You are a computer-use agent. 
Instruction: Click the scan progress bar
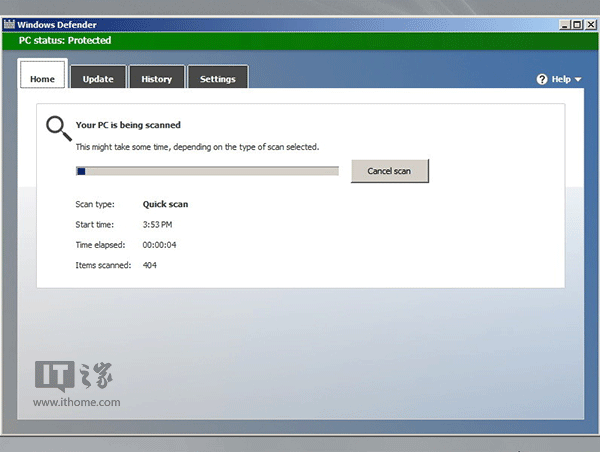[207, 171]
